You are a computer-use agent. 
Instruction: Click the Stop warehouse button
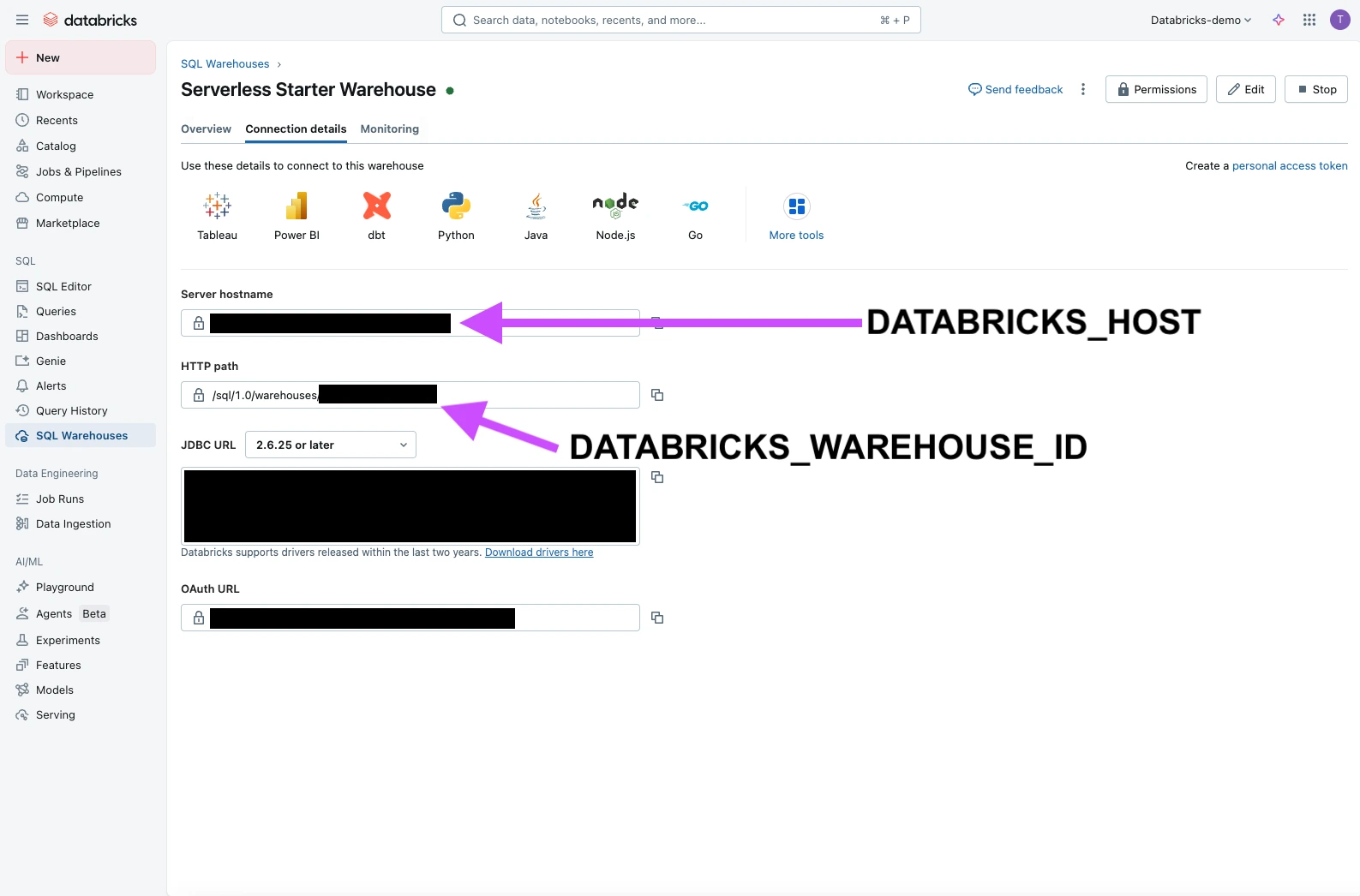point(1315,89)
